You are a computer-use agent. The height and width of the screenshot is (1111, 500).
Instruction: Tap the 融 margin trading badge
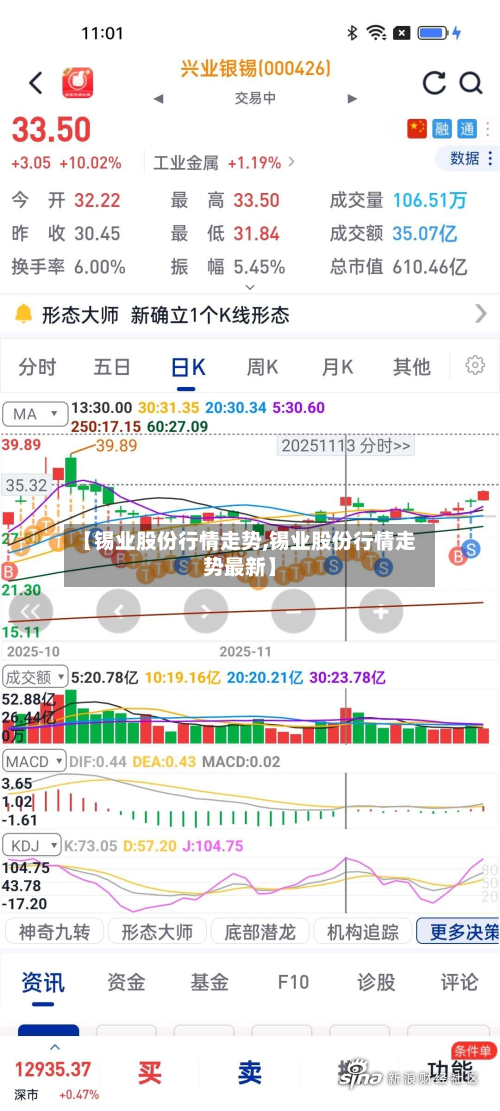pyautogui.click(x=442, y=128)
